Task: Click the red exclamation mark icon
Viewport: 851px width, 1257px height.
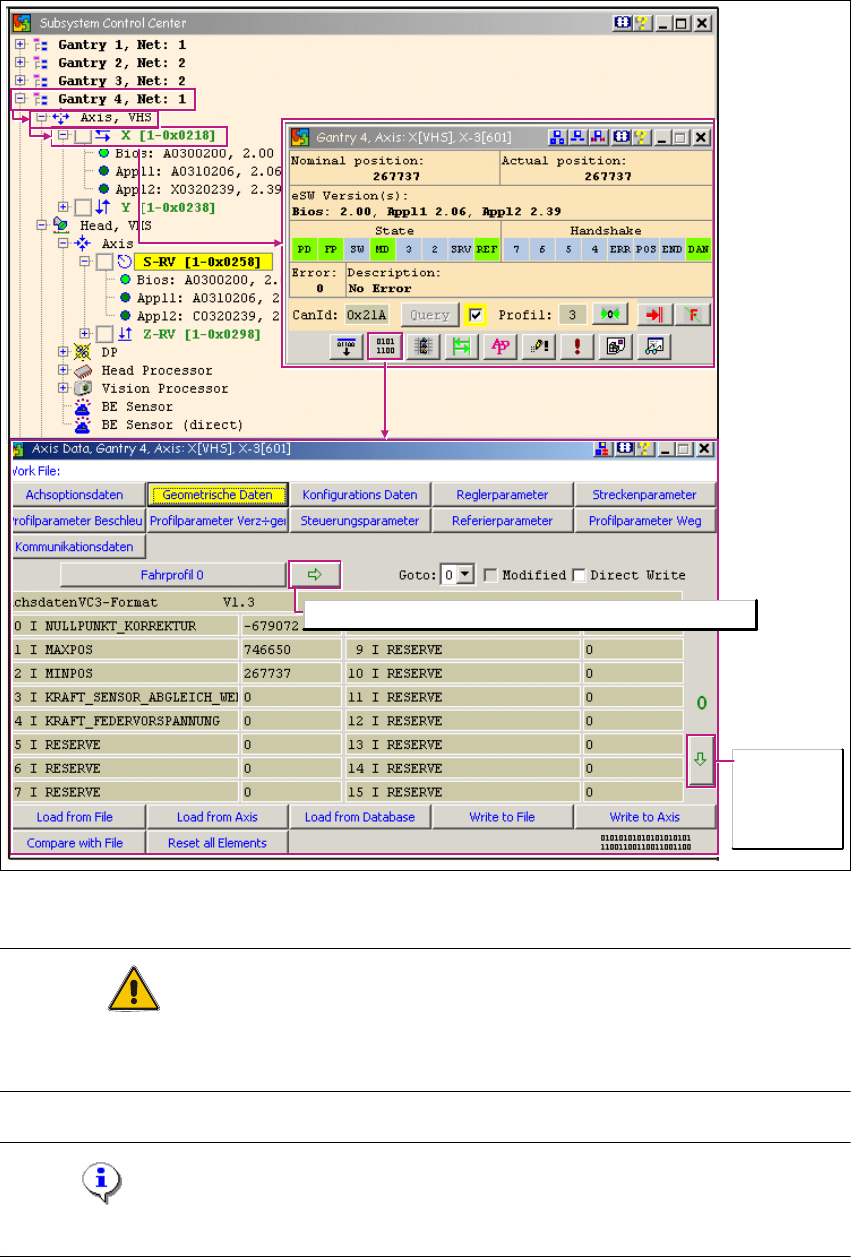Action: tap(578, 346)
